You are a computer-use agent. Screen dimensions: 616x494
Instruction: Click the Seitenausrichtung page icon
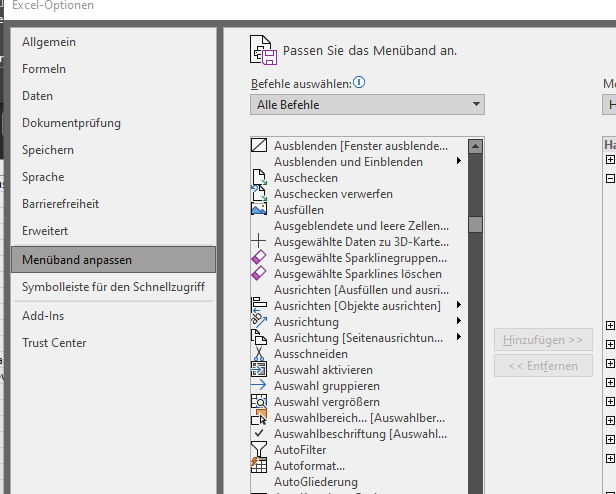259,337
